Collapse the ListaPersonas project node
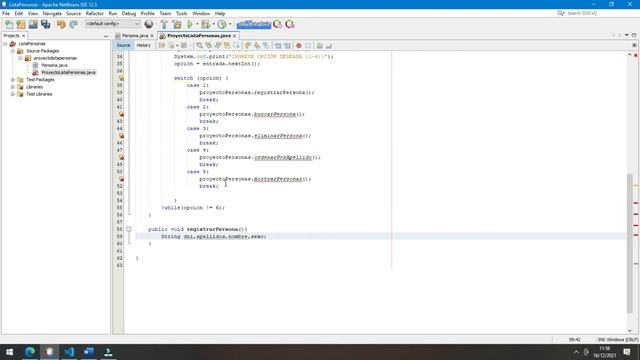Viewport: 640px width, 360px height. pos(5,44)
